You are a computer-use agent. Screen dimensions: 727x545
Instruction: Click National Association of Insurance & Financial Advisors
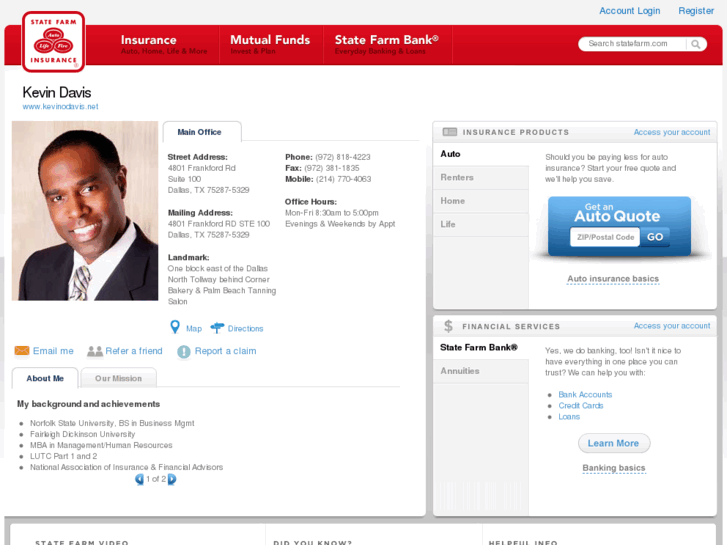click(x=127, y=468)
